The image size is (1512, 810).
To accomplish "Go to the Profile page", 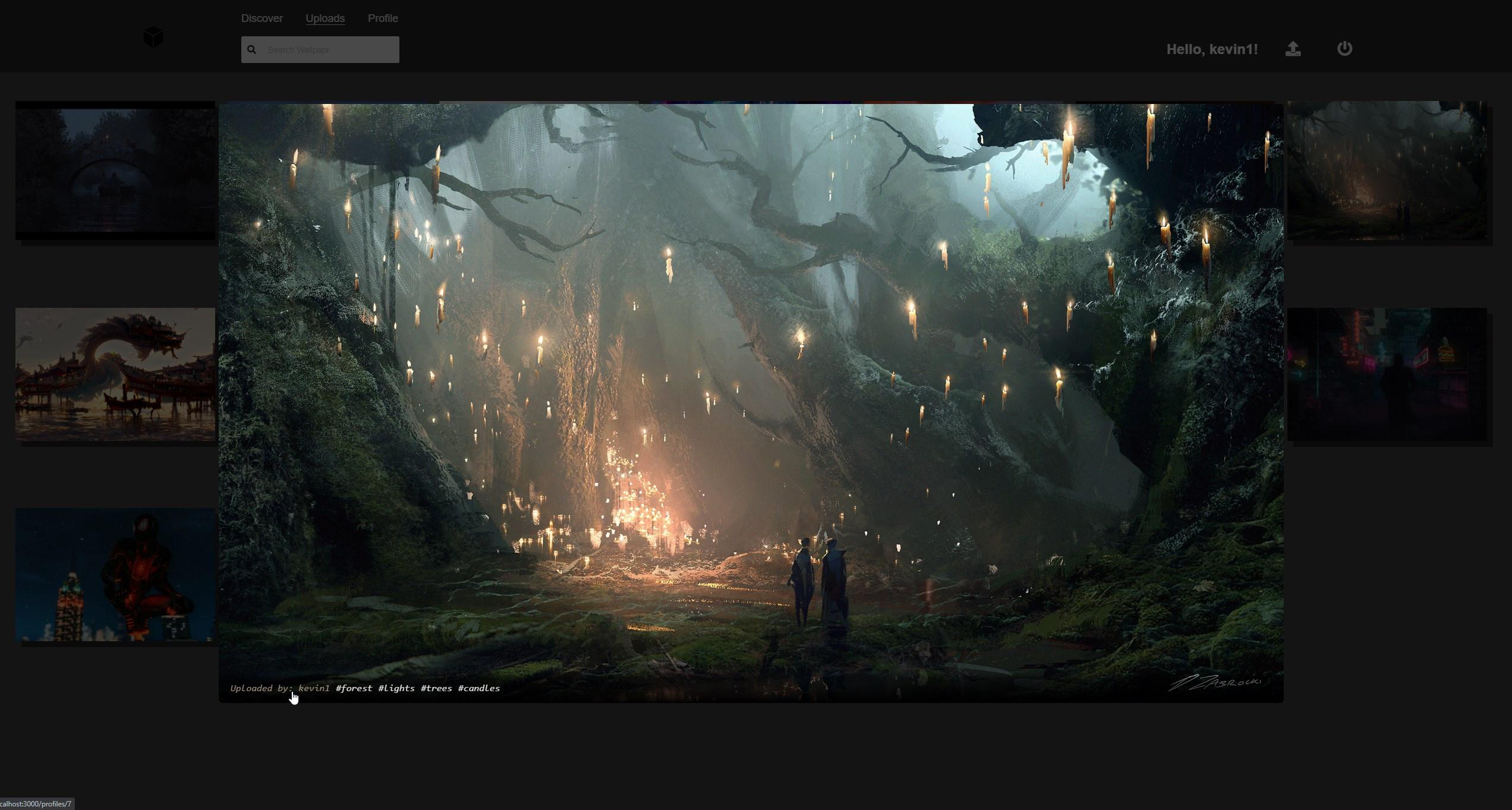I will coord(383,18).
